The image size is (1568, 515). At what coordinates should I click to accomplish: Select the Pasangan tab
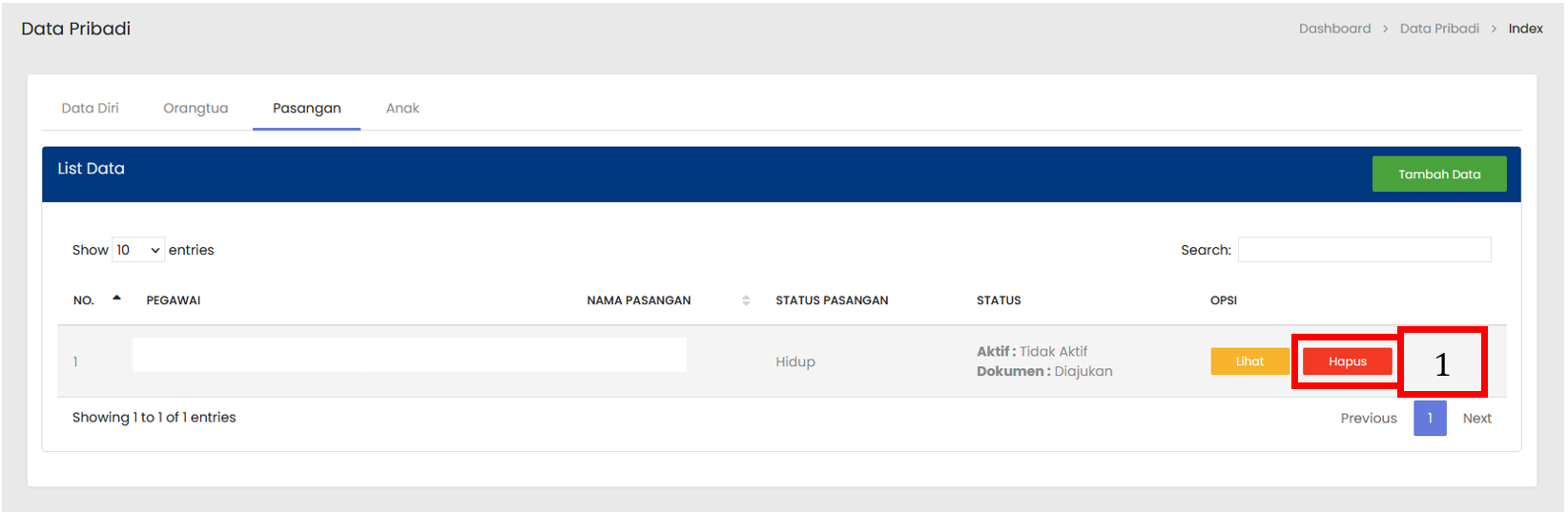point(306,109)
